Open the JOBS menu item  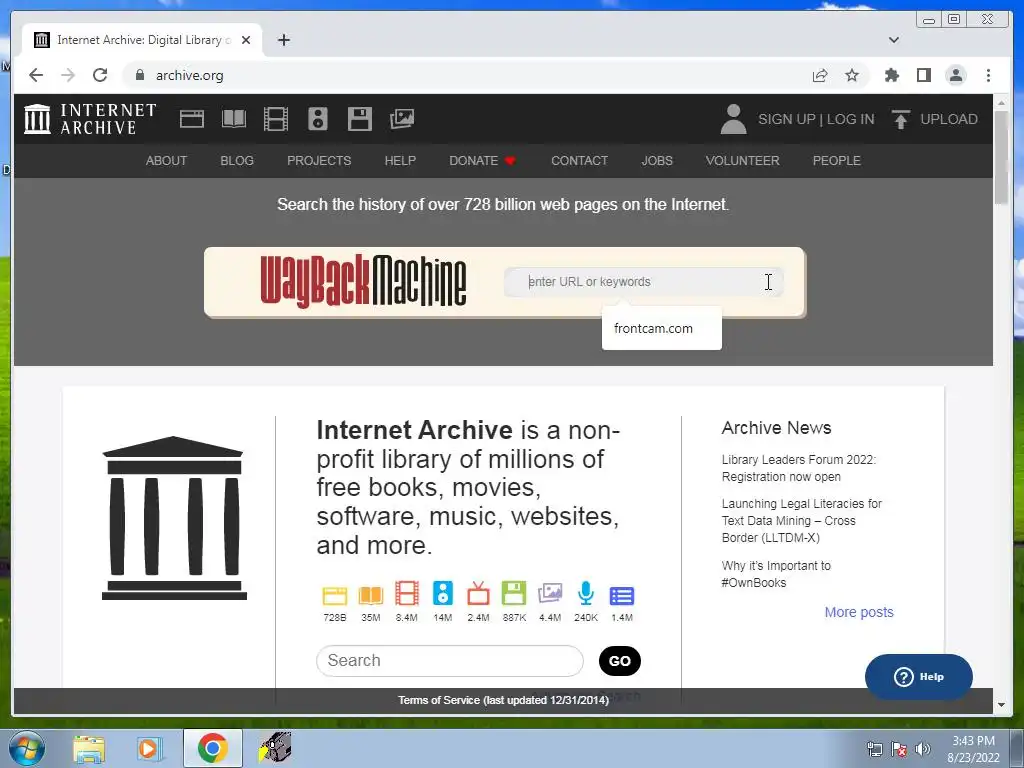(656, 161)
